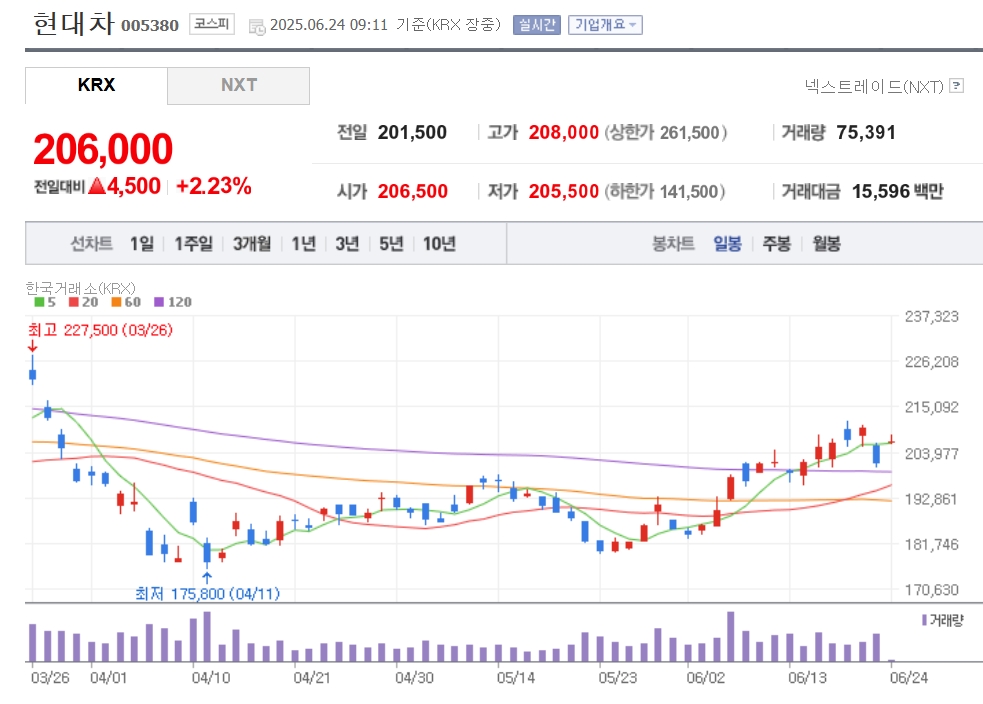Toggle the 실시간 real-time button

(x=537, y=25)
